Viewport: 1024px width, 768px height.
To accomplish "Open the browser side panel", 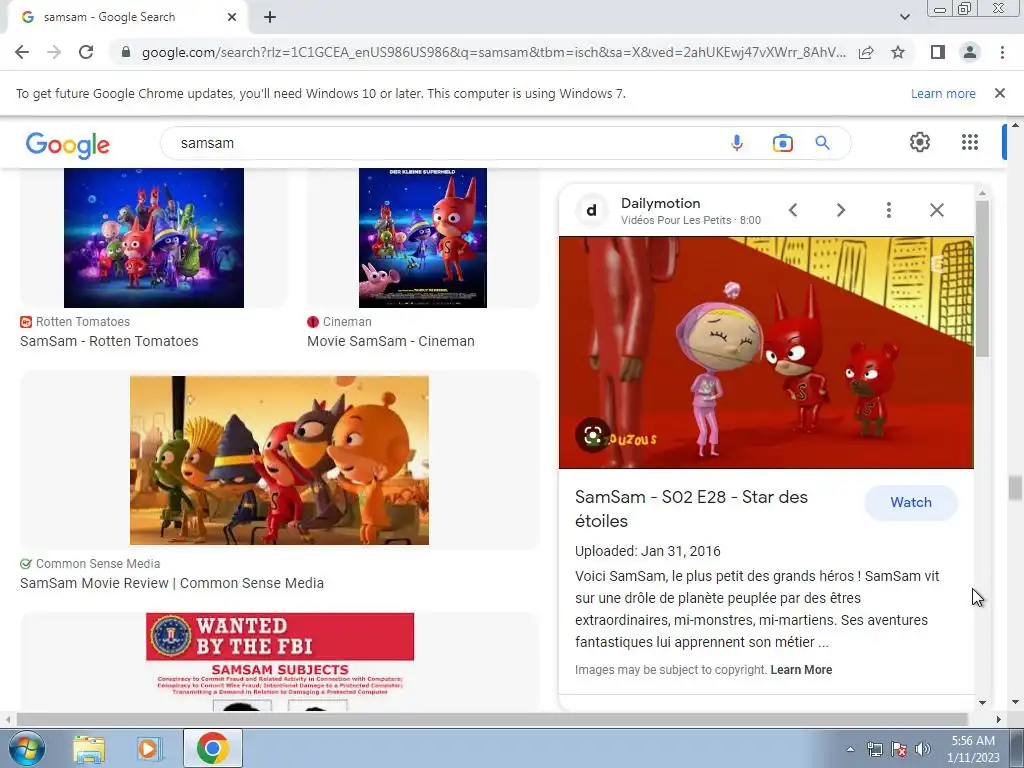I will pos(938,52).
